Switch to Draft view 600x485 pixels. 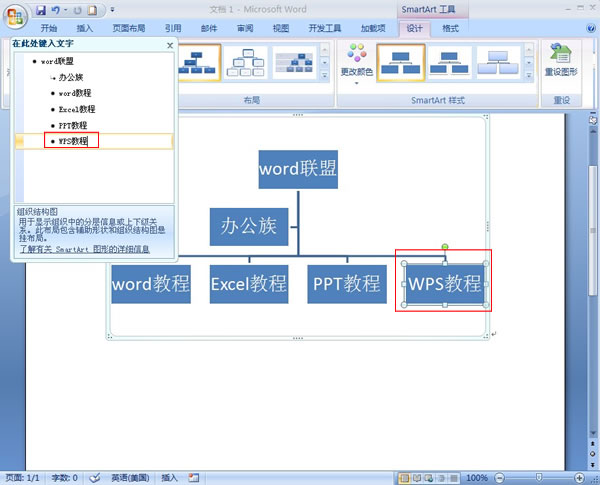point(453,478)
